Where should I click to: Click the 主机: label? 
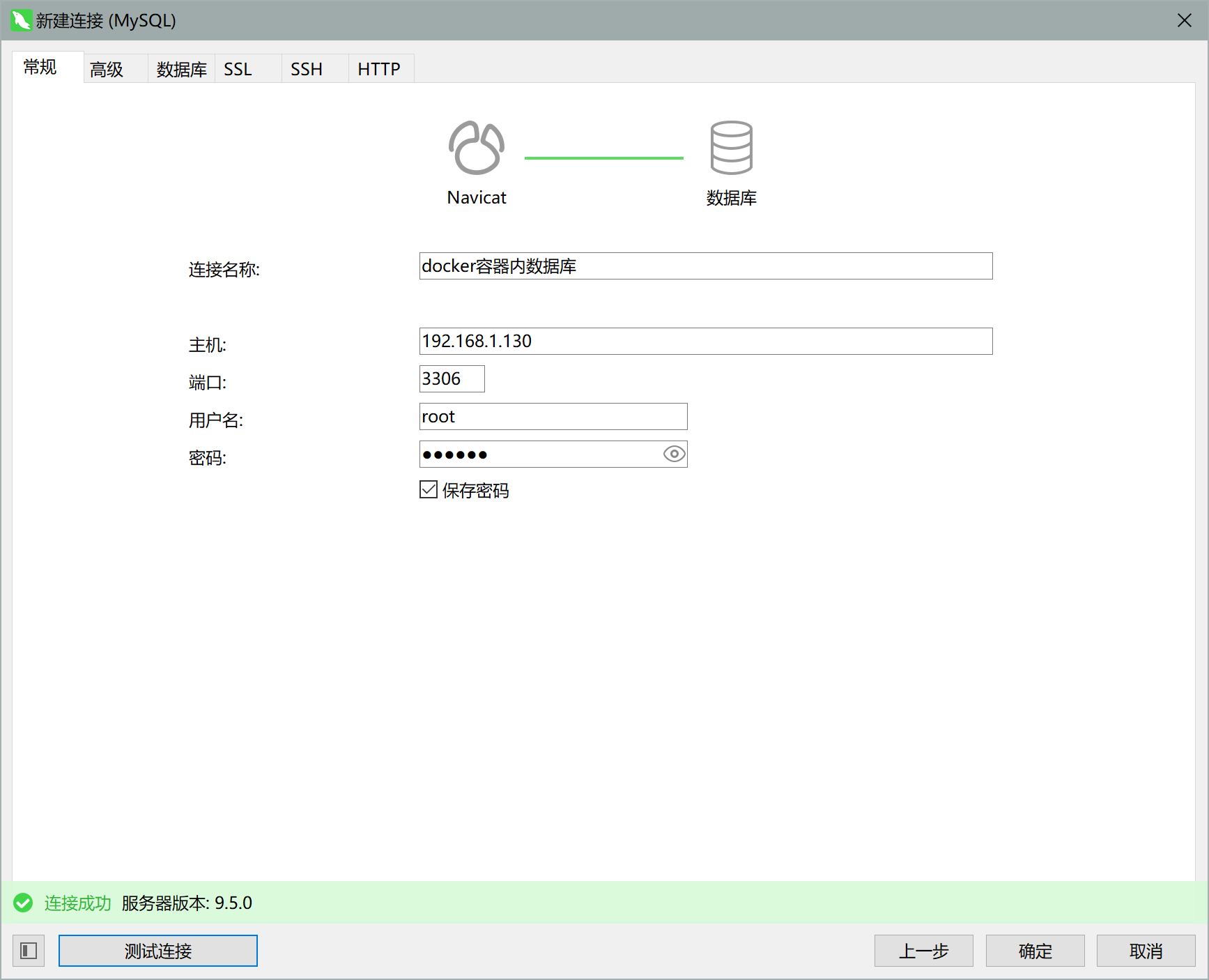pos(208,345)
